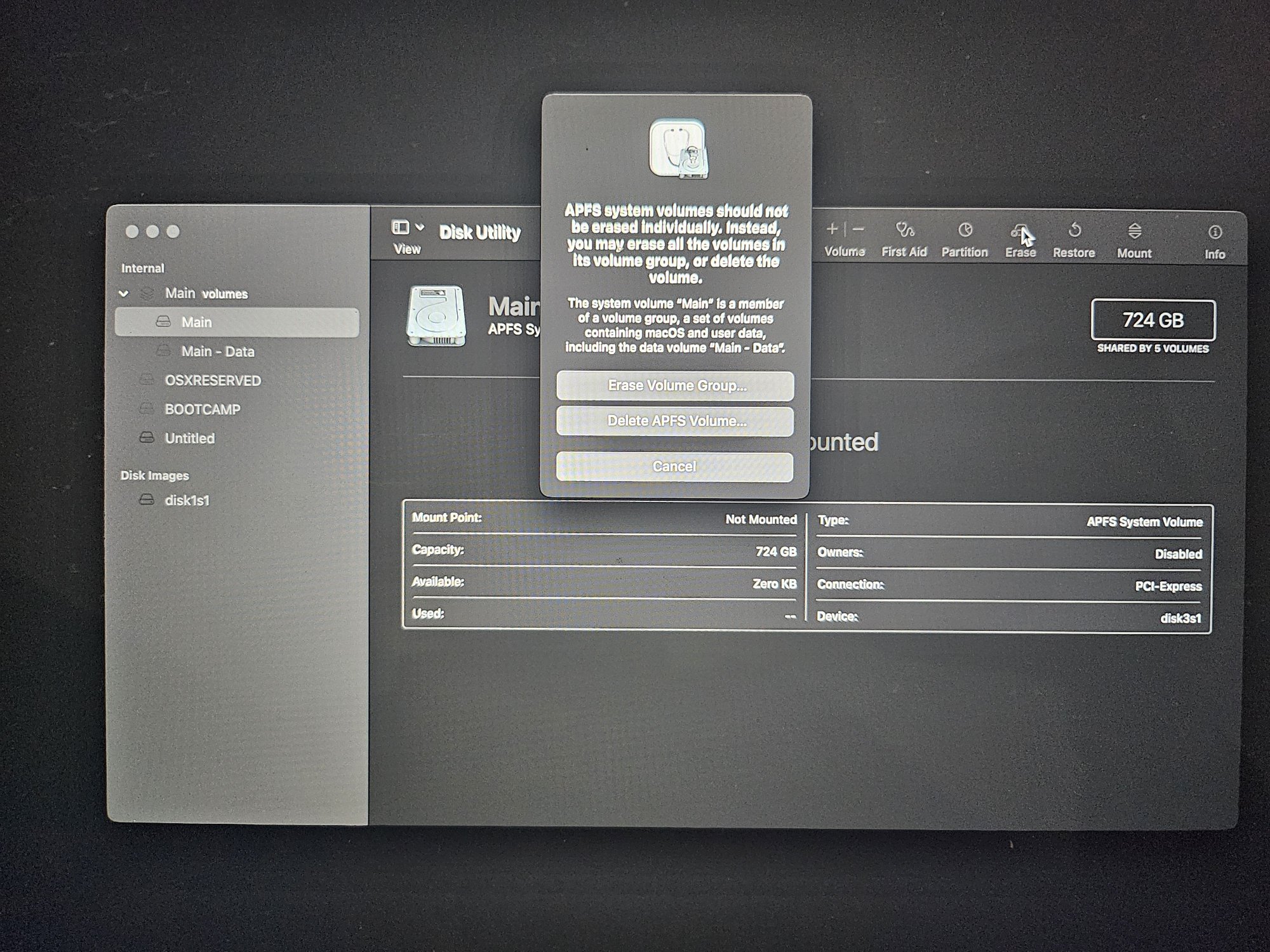1270x952 pixels.
Task: Select the Untitled volume in sidebar
Action: (189, 439)
